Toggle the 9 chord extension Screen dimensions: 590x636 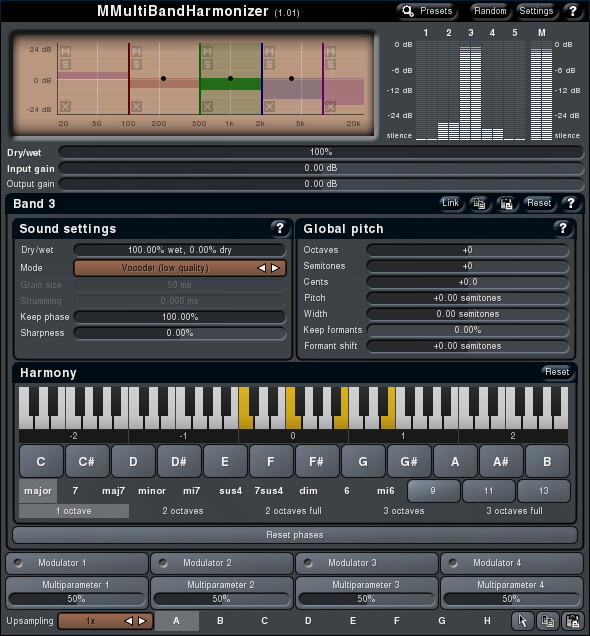(433, 491)
